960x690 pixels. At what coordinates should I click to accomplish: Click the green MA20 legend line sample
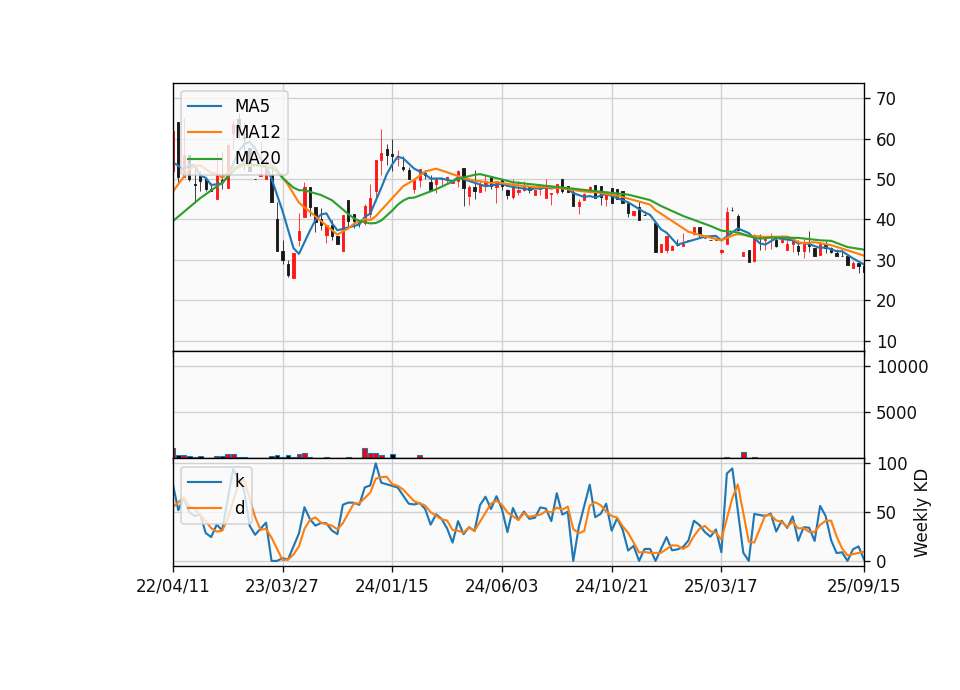204,158
